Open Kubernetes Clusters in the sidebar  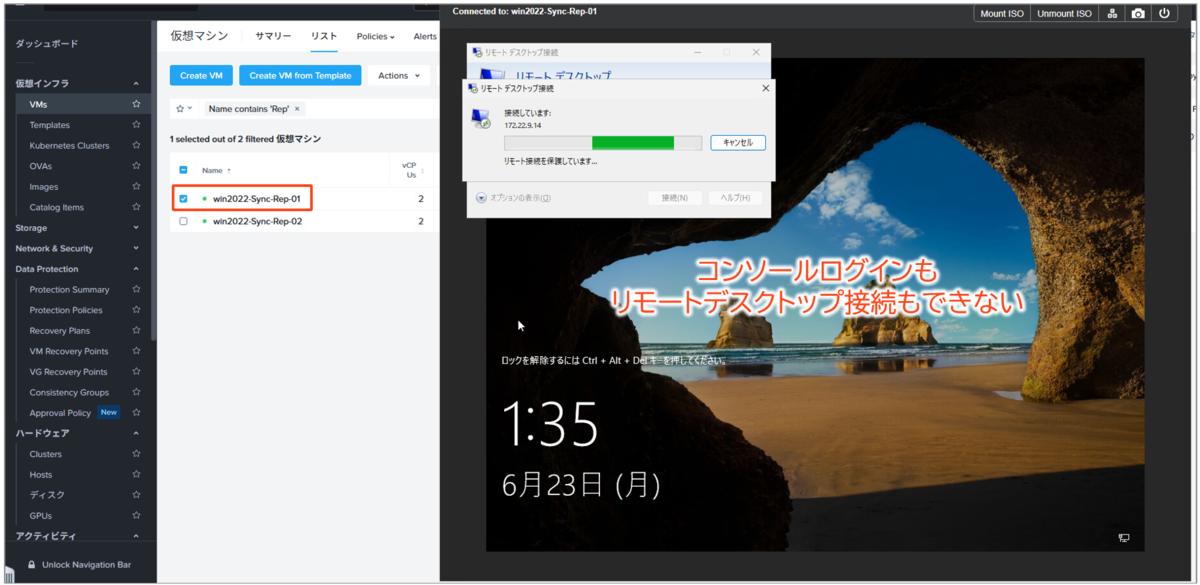pos(70,145)
